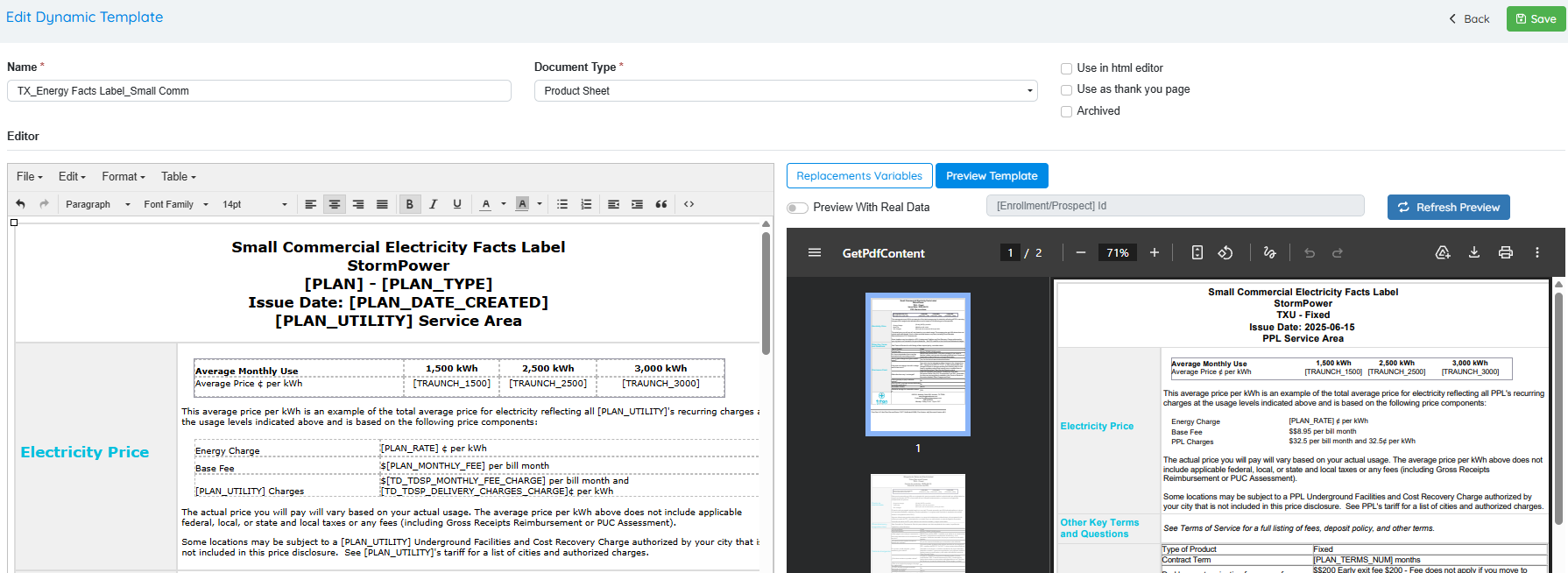Expand the Font Family dropdown
This screenshot has width=1568, height=573.
click(176, 204)
